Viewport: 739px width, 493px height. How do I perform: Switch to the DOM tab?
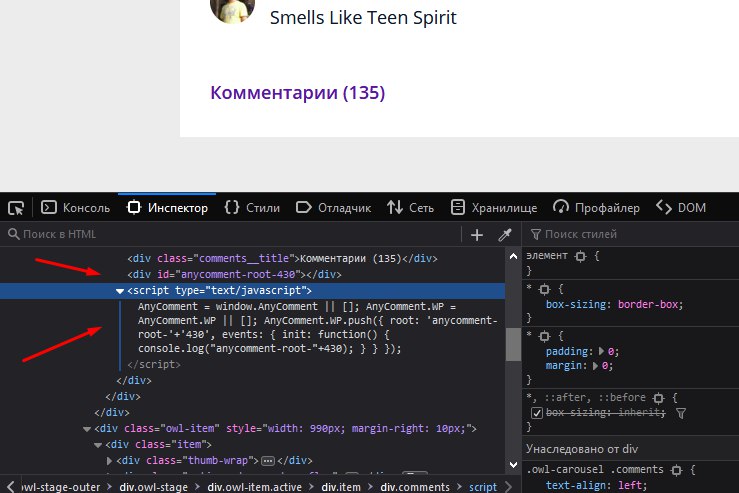pos(681,208)
